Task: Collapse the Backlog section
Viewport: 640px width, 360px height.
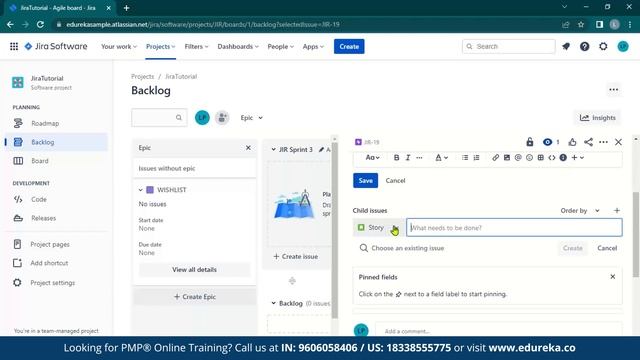Action: click(x=273, y=303)
